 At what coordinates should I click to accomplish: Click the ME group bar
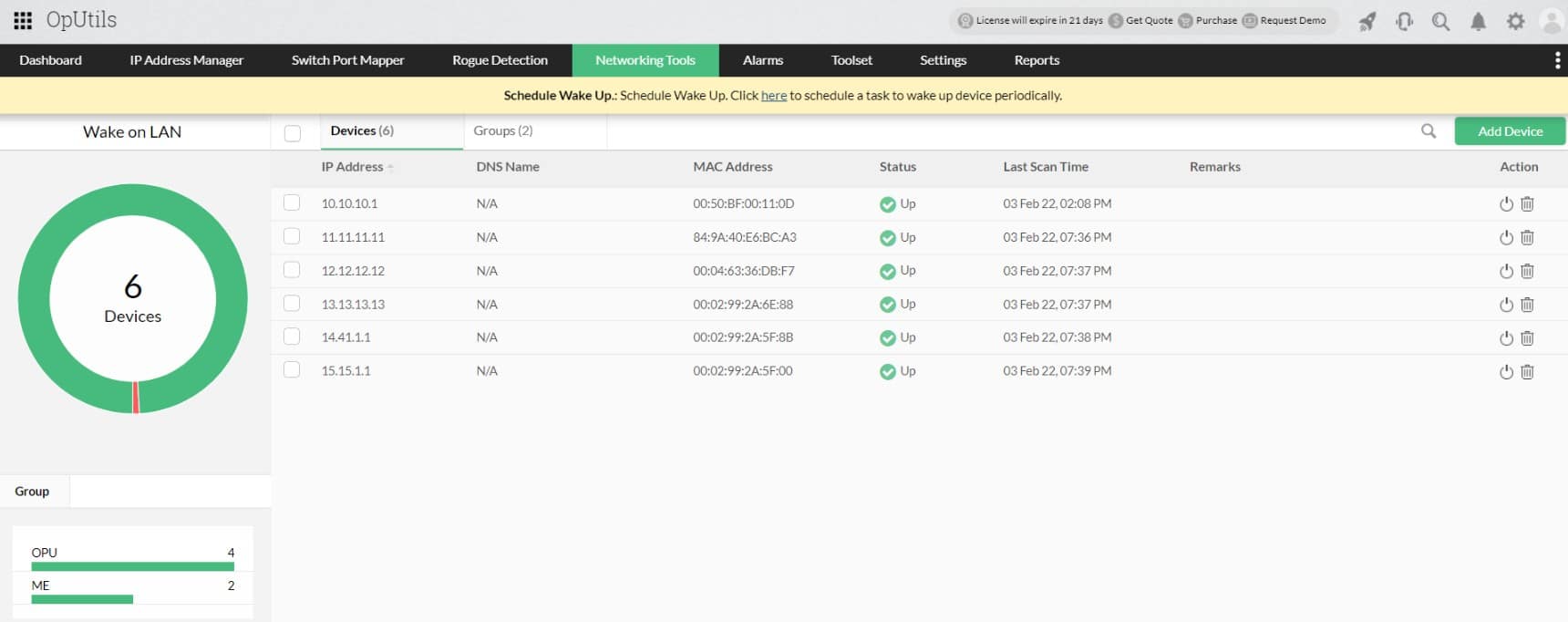coord(82,599)
